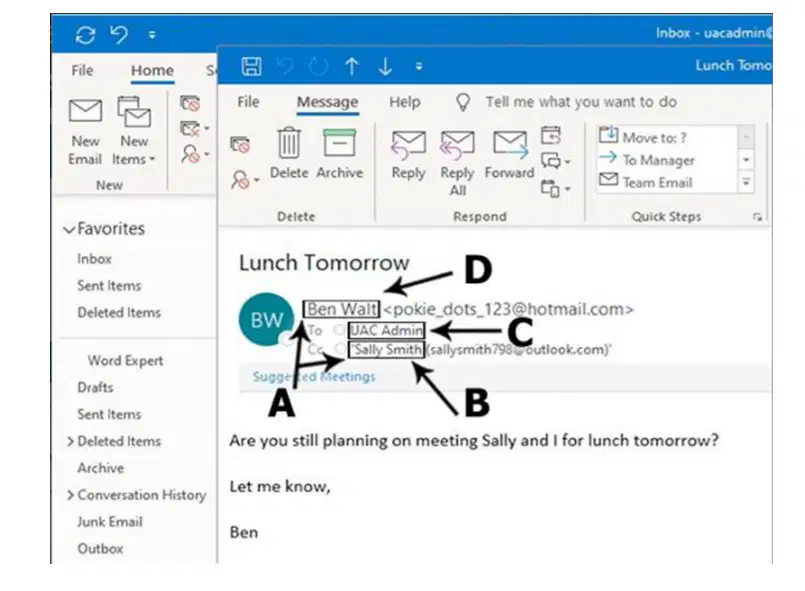Archive the message
The image size is (805, 591).
click(339, 153)
